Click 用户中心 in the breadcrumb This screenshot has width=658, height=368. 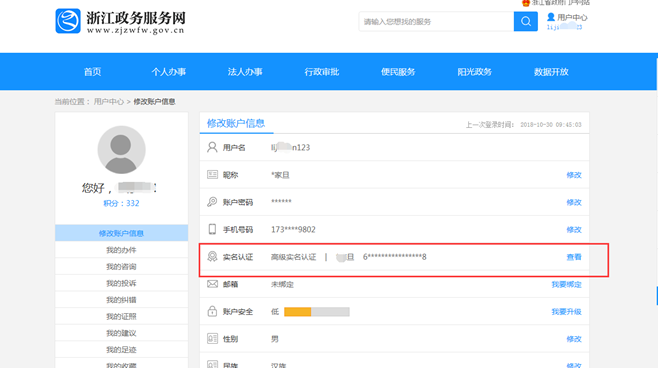click(109, 102)
